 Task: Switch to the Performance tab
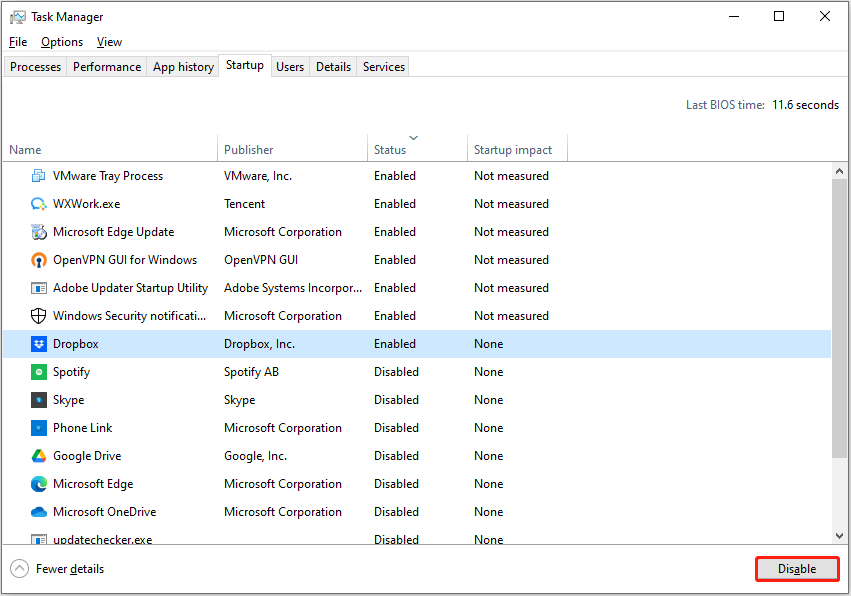click(x=106, y=66)
